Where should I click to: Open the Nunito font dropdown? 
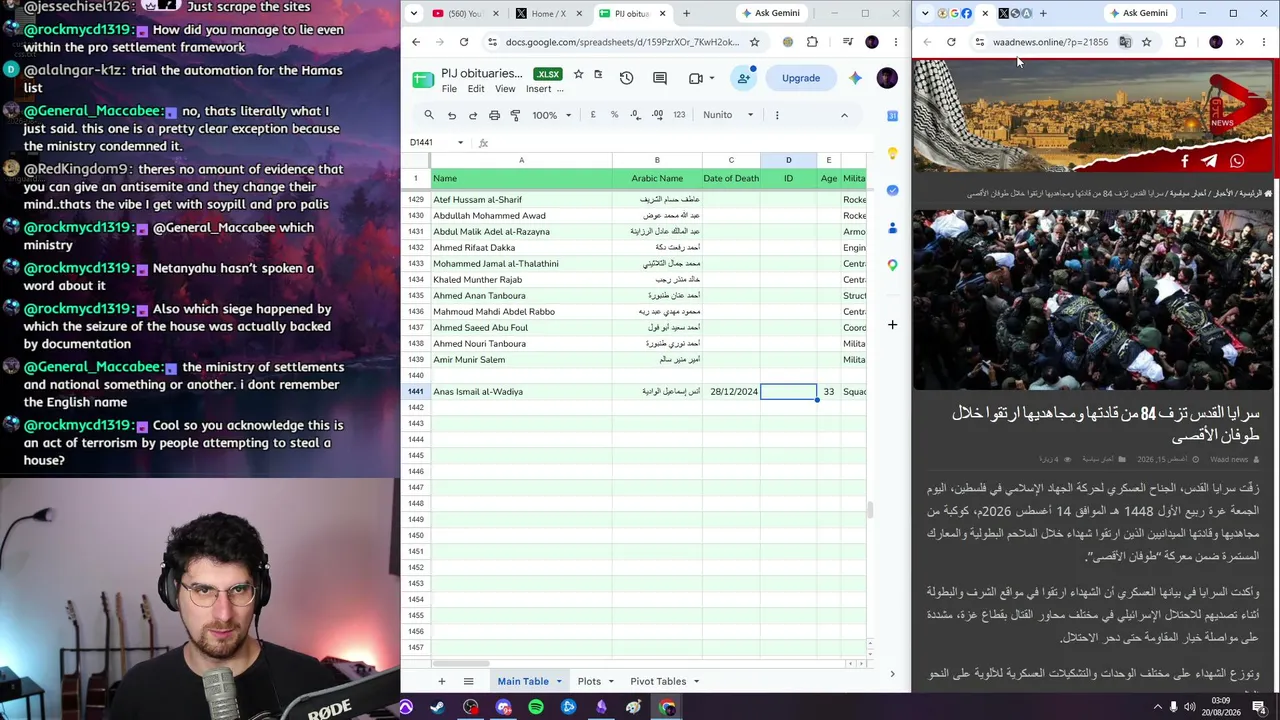[x=728, y=115]
